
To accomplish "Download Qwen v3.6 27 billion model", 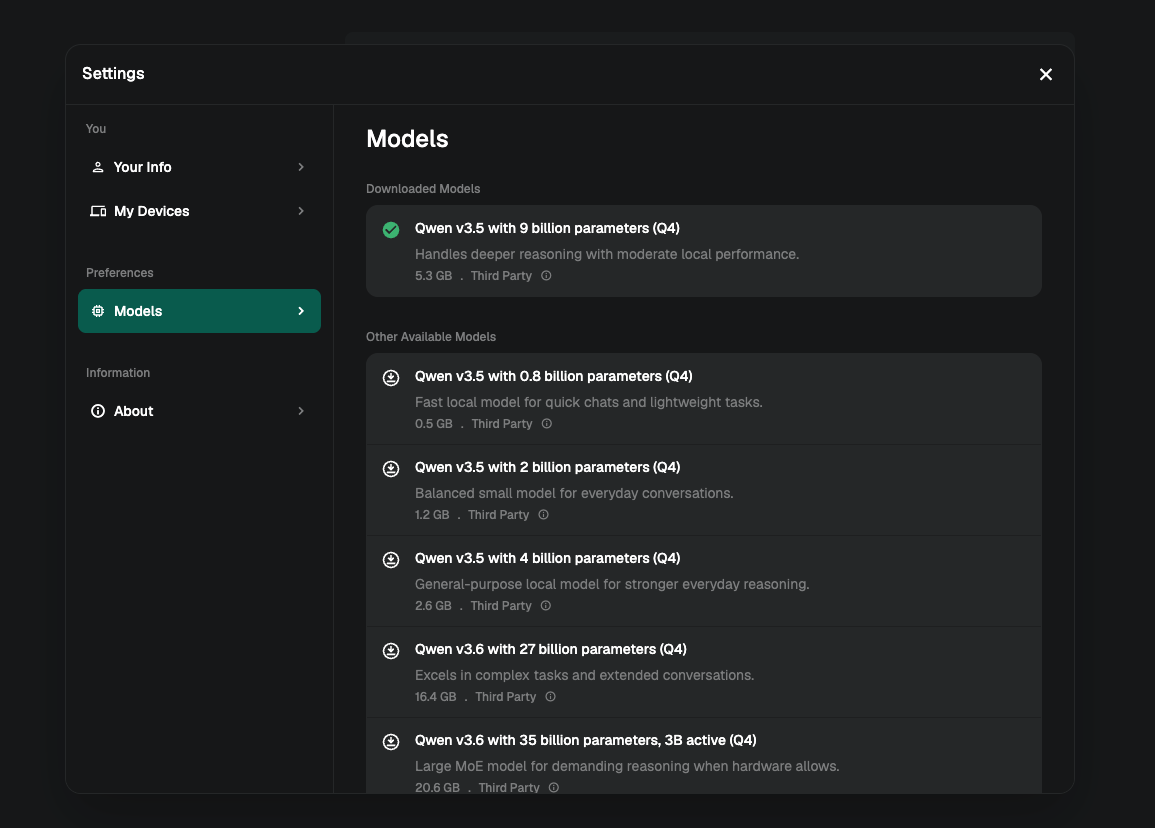I will click(391, 650).
